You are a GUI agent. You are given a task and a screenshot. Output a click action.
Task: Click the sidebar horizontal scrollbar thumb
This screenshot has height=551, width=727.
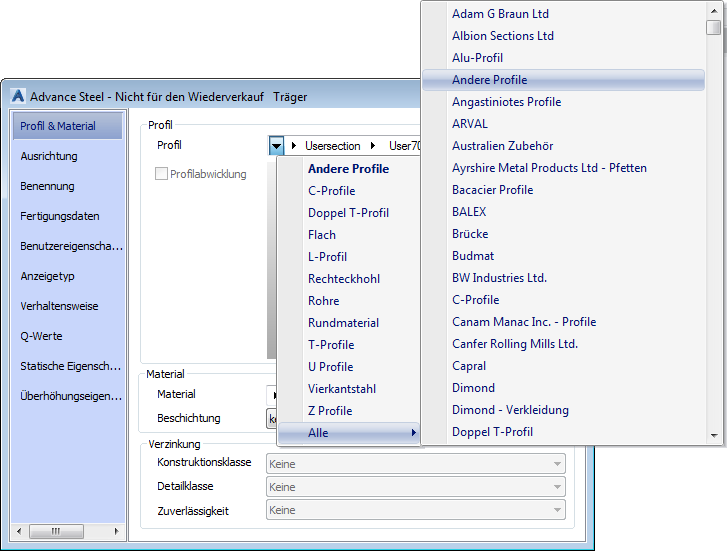coord(56,531)
